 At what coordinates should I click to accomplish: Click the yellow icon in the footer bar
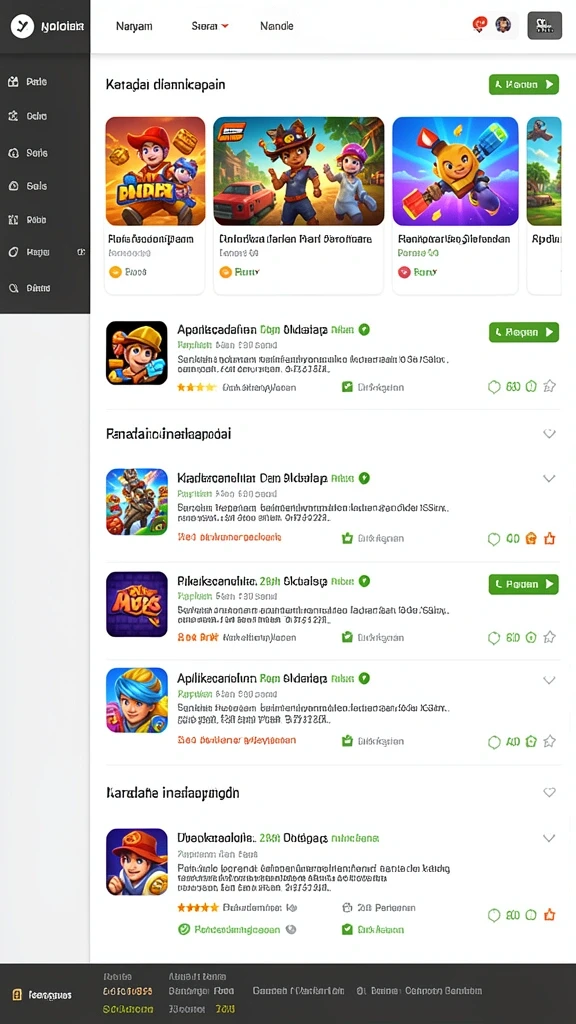17,995
